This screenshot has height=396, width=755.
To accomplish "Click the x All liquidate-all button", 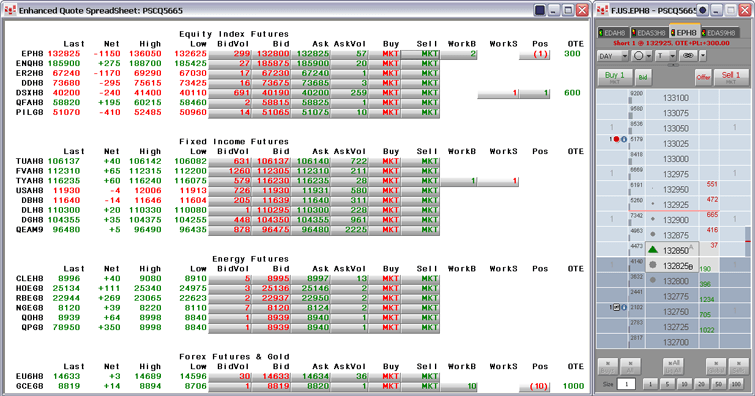I will (x=673, y=367).
